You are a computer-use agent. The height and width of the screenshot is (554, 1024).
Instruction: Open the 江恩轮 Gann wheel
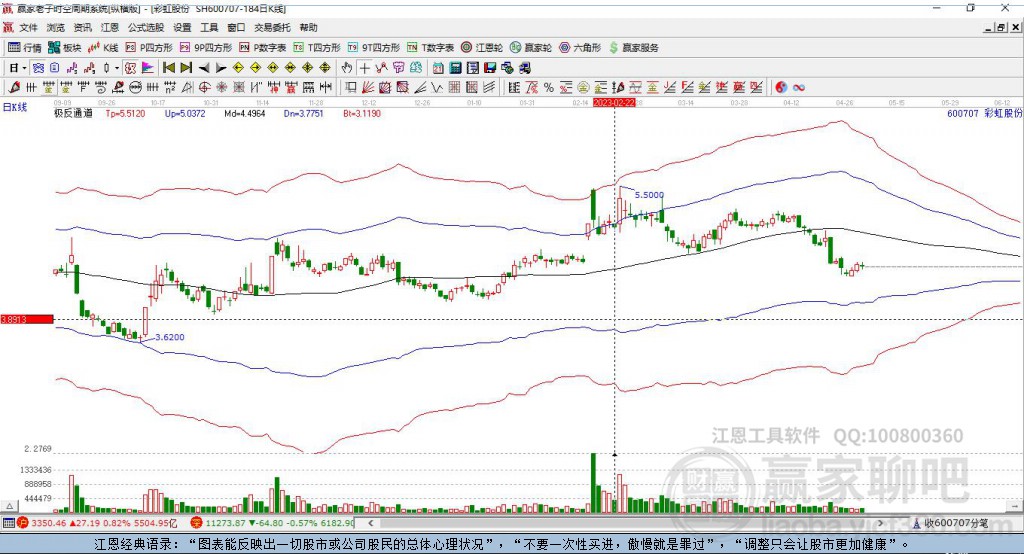[x=482, y=48]
